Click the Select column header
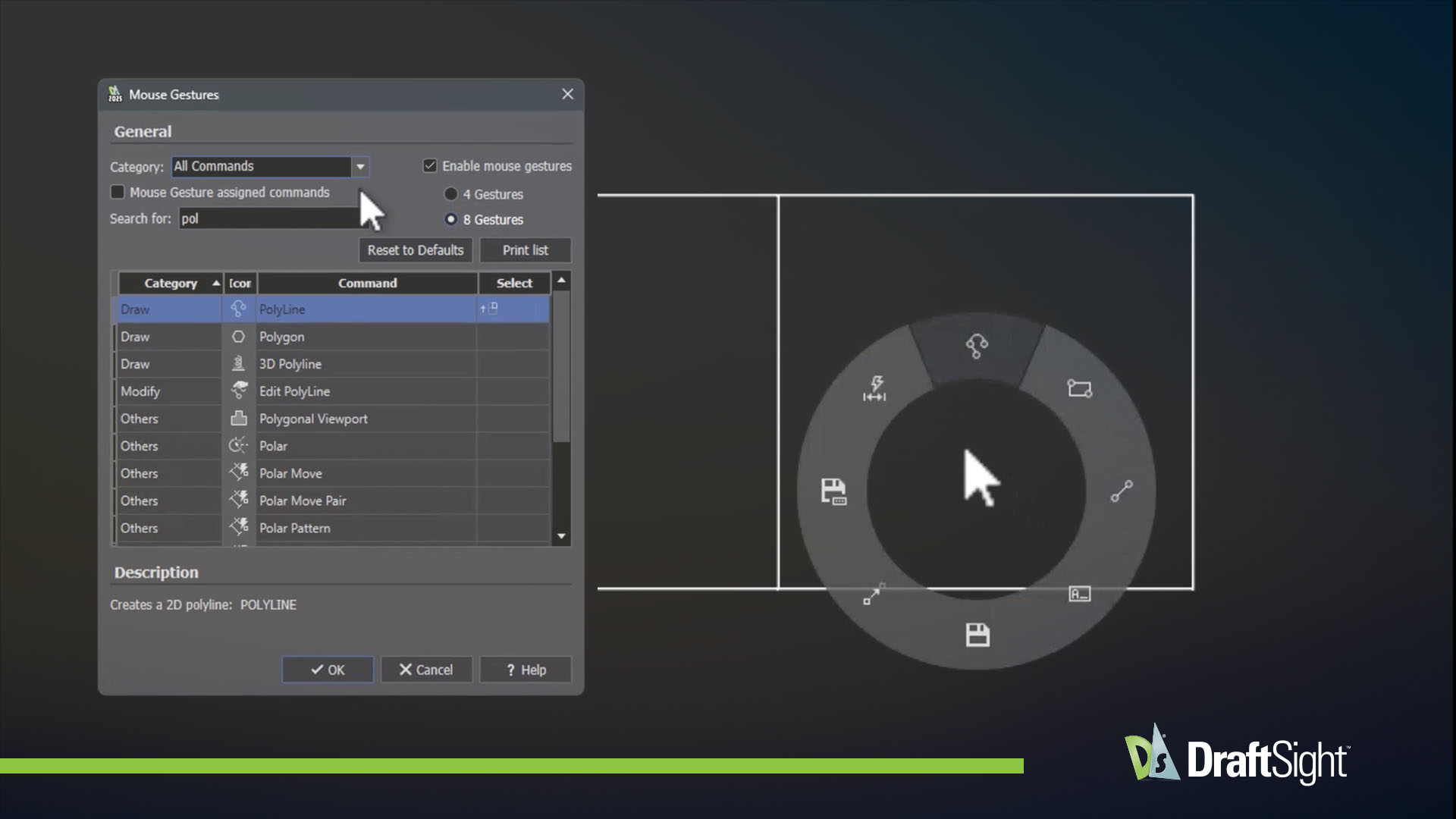The height and width of the screenshot is (819, 1456). pos(514,283)
